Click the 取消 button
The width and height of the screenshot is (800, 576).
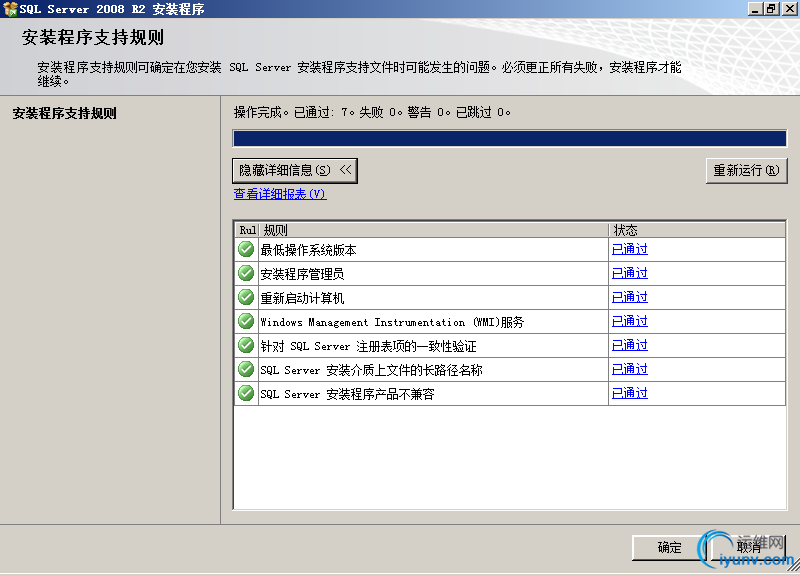(748, 548)
